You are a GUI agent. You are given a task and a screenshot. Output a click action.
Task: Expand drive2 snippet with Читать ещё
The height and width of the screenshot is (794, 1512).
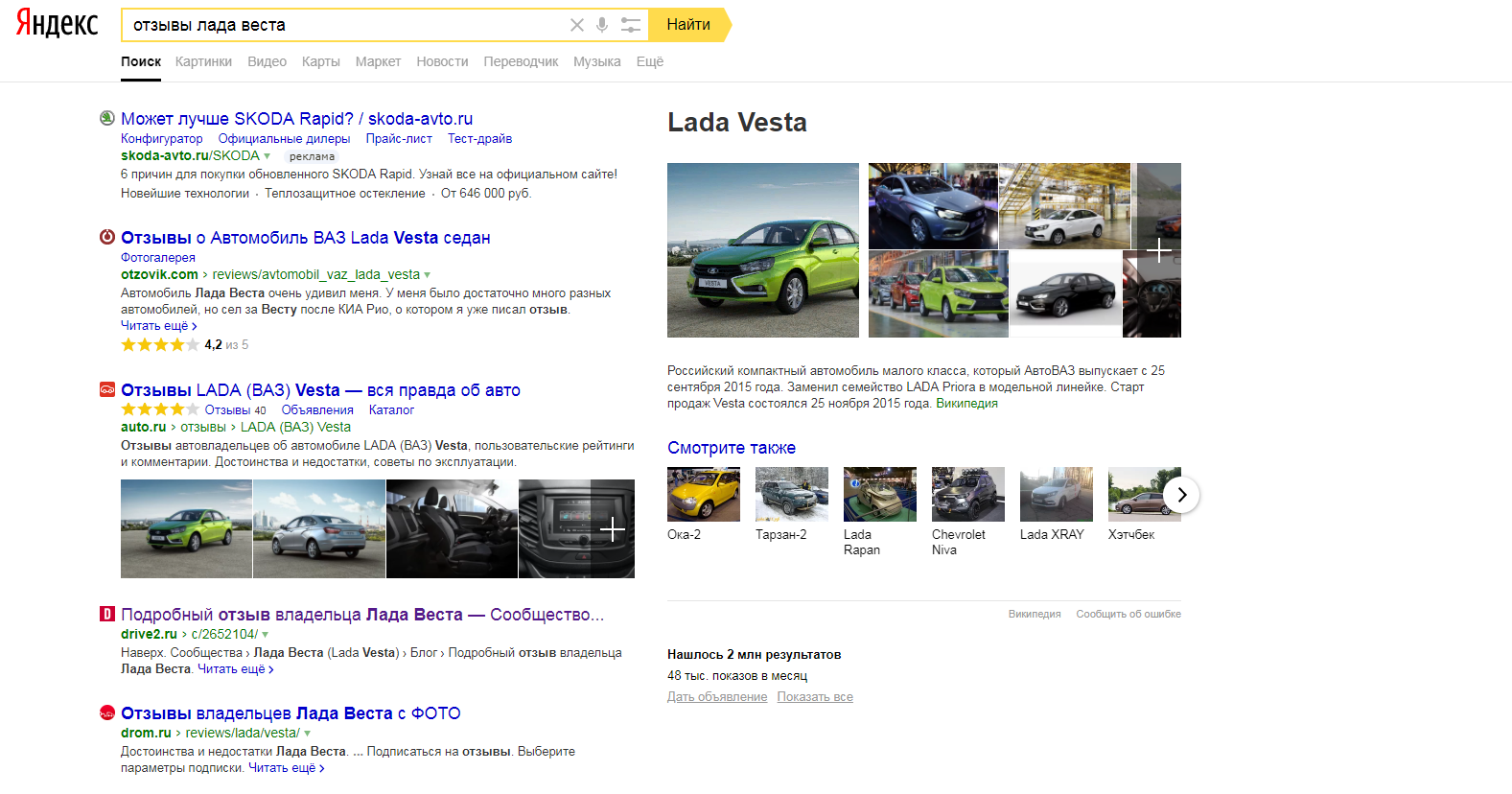point(236,669)
